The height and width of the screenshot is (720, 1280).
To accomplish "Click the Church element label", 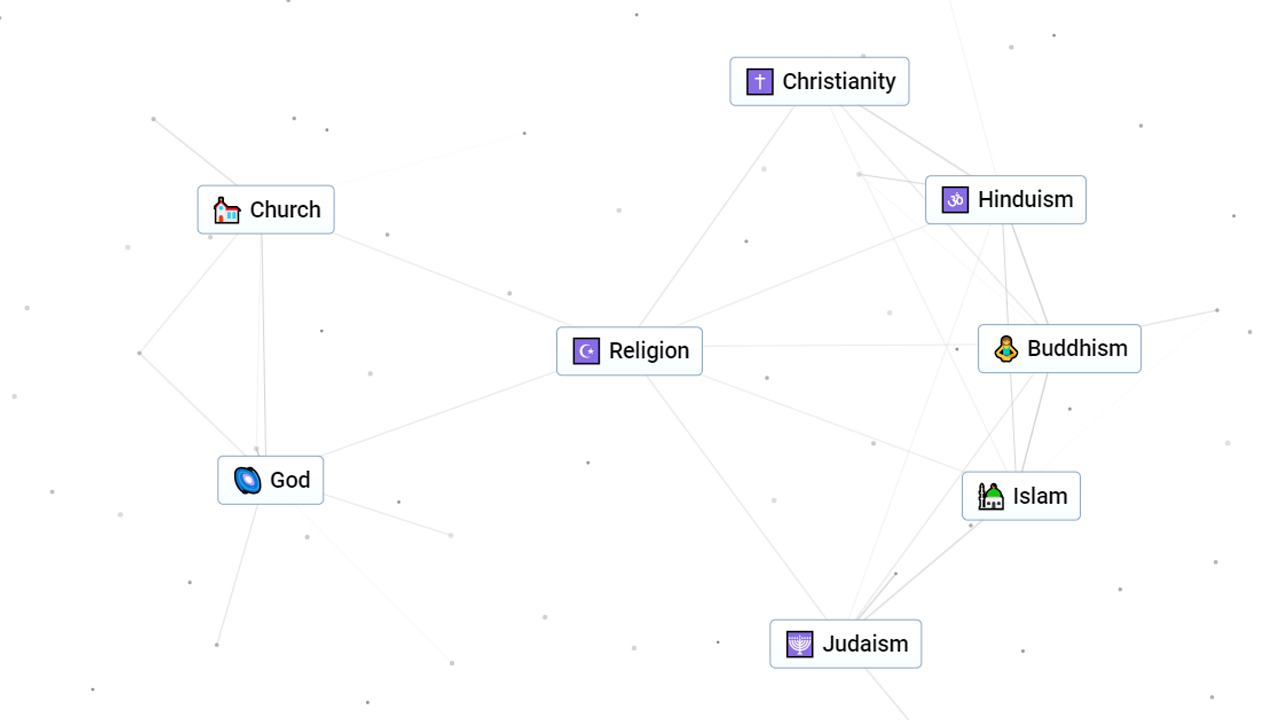I will 285,210.
